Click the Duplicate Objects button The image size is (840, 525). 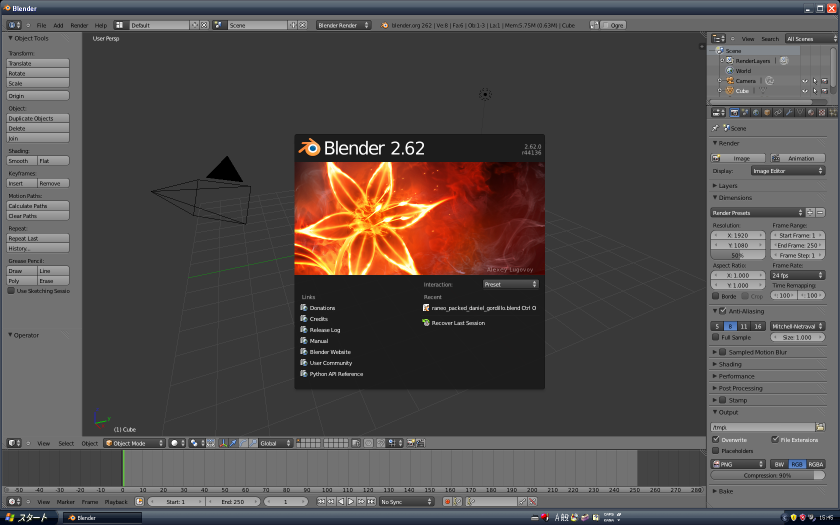click(38, 118)
